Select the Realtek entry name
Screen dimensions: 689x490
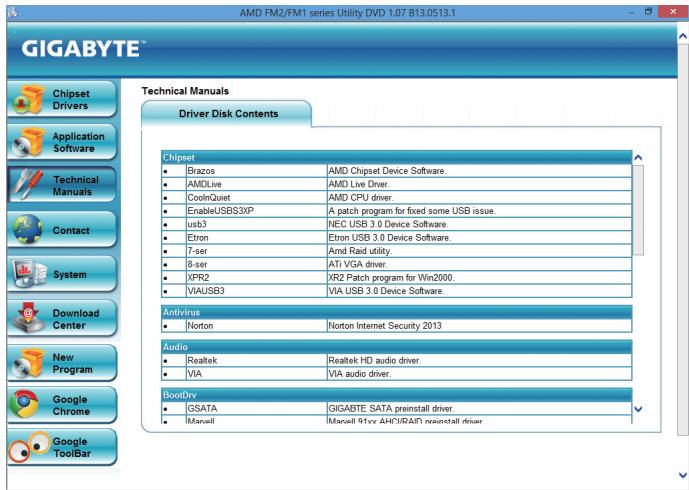[202, 360]
